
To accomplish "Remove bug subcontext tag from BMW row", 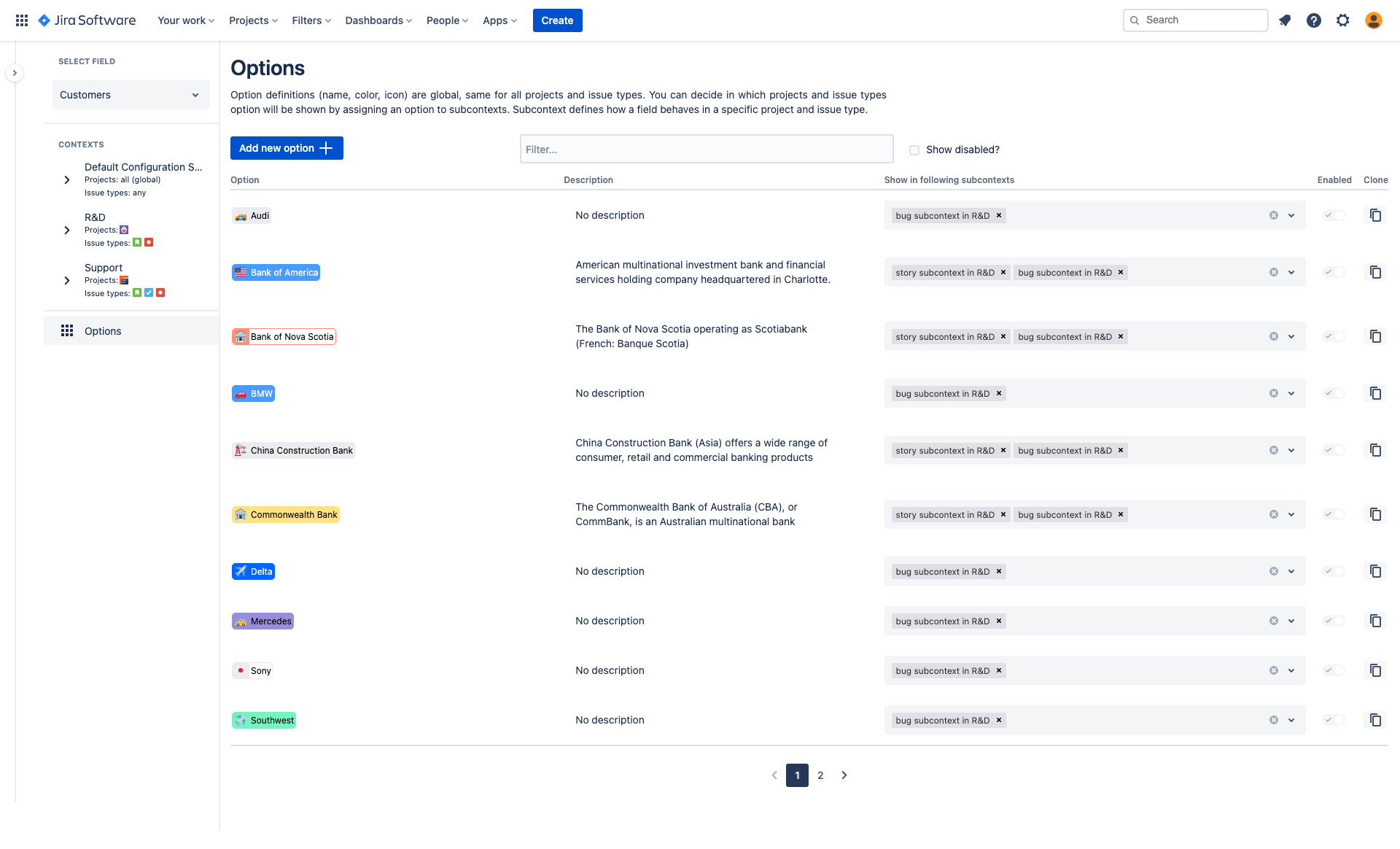I will 999,393.
